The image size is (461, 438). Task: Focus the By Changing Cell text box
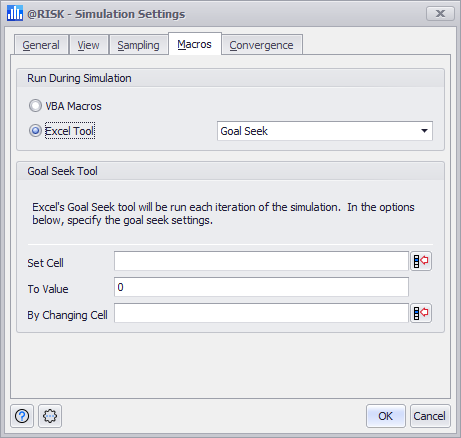point(261,313)
